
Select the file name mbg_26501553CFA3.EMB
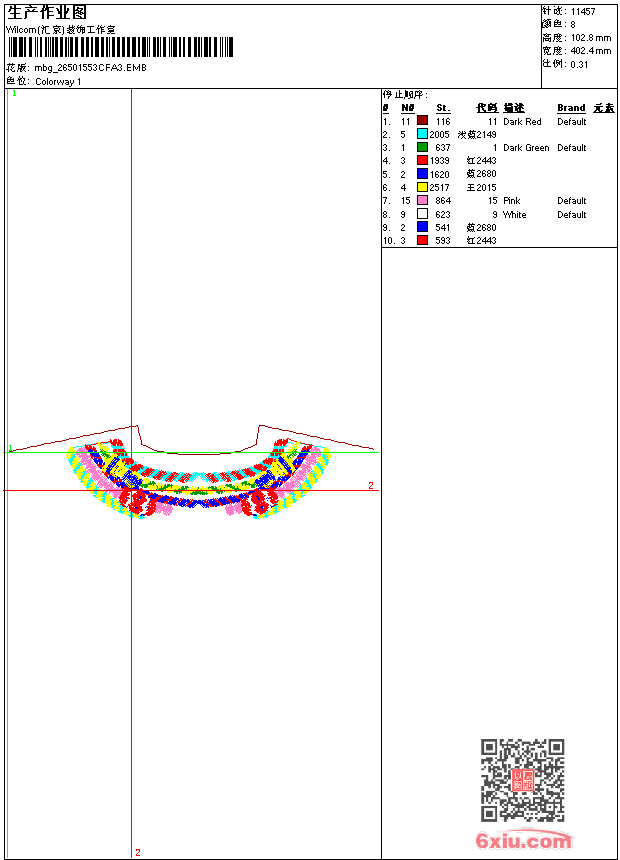(x=91, y=67)
